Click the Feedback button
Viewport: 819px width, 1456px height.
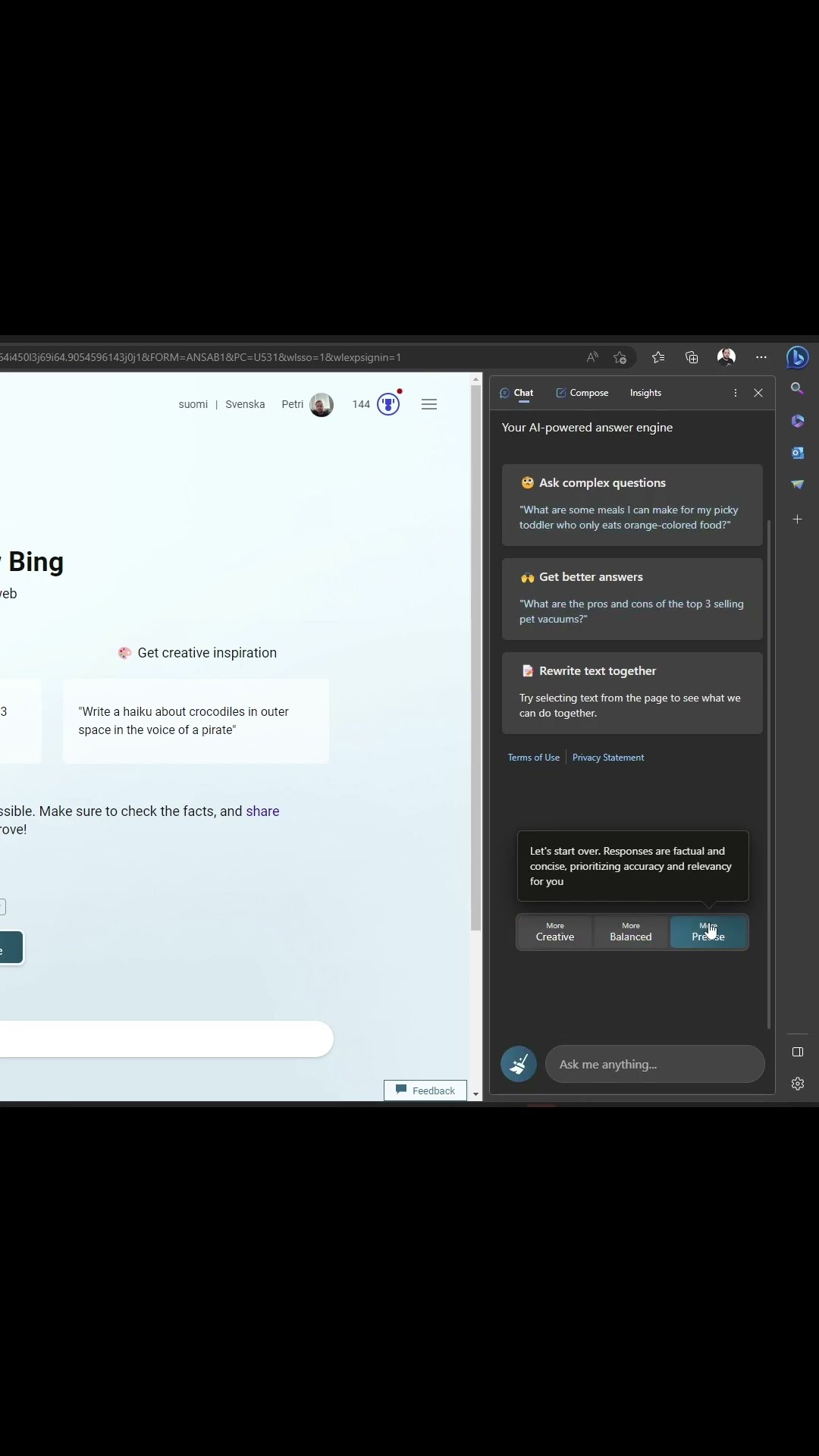point(425,1090)
